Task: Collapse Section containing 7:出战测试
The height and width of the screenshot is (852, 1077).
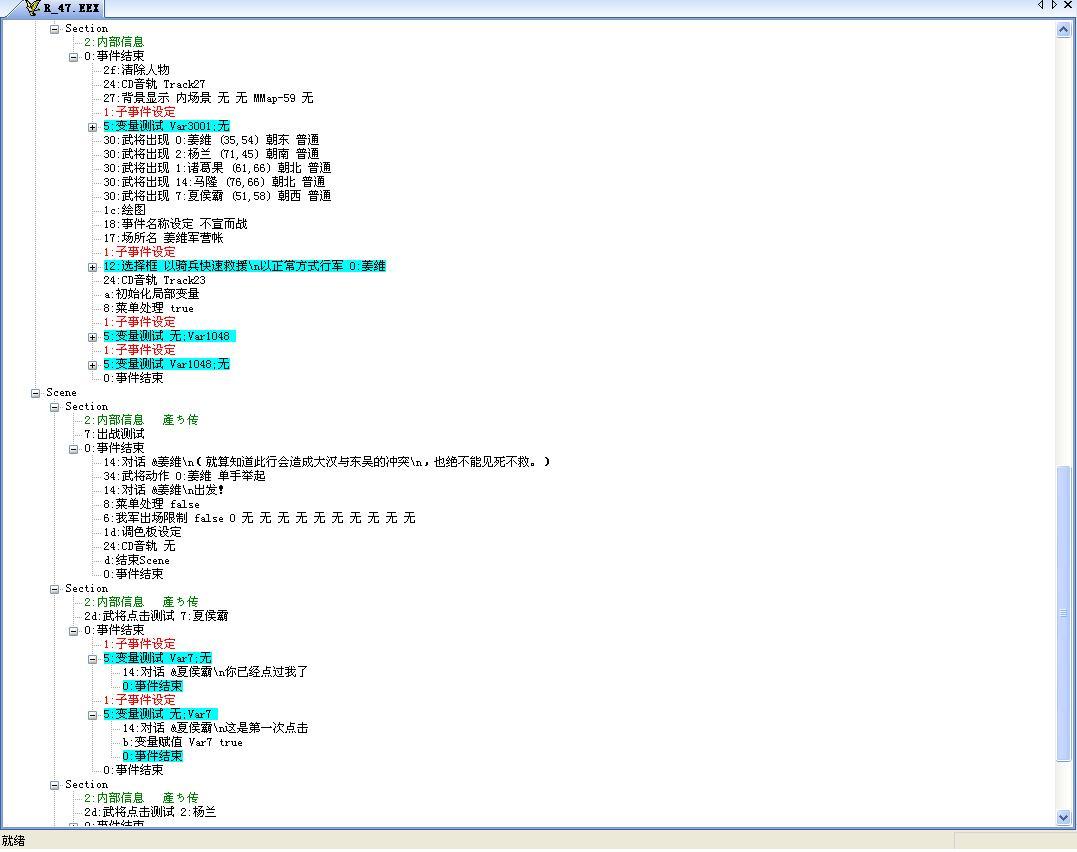Action: (54, 407)
